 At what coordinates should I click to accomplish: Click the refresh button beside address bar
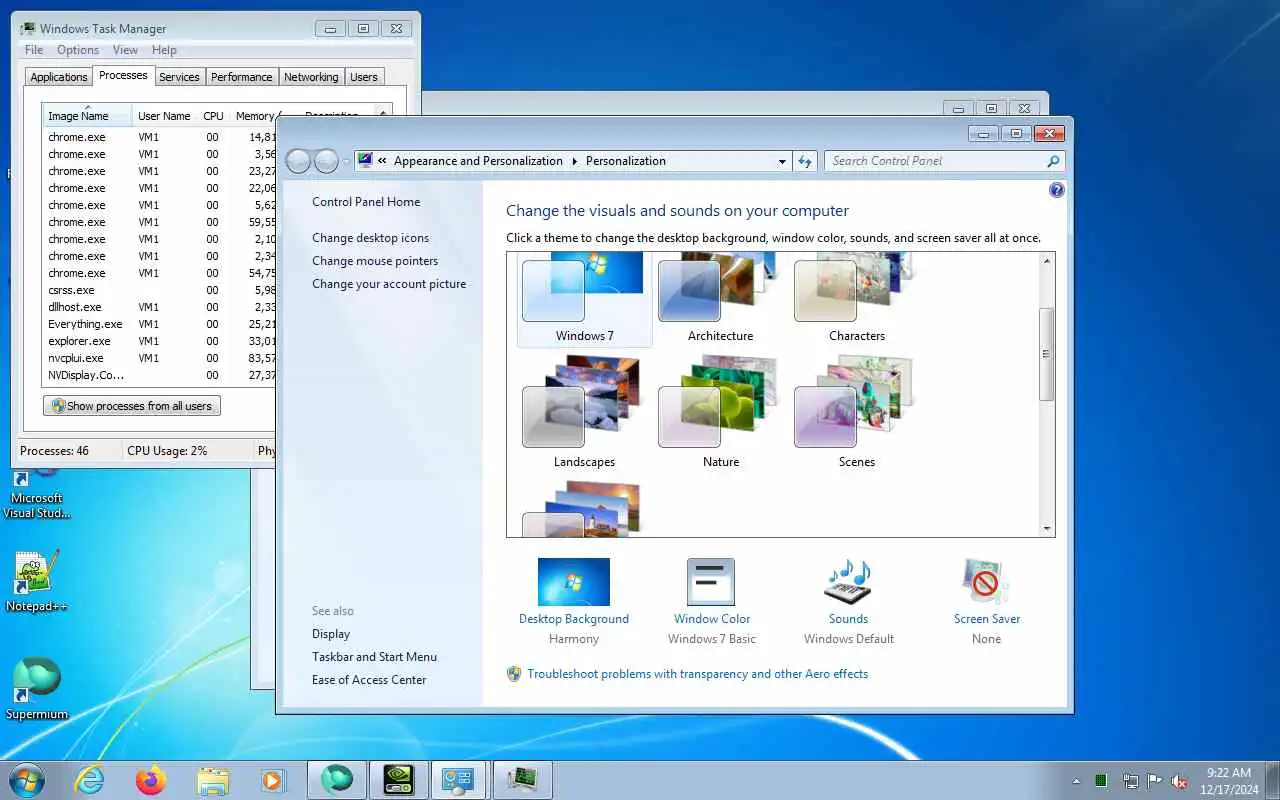tap(805, 161)
